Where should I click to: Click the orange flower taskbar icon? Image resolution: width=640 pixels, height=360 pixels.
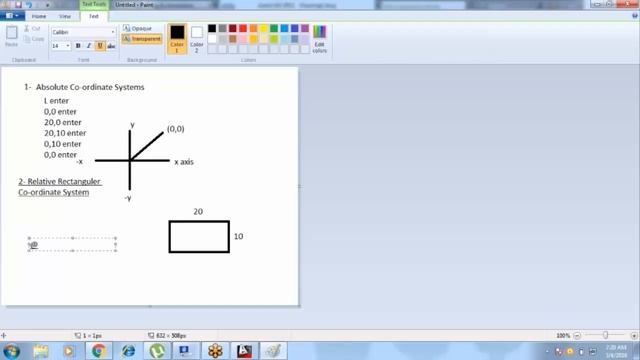[215, 351]
